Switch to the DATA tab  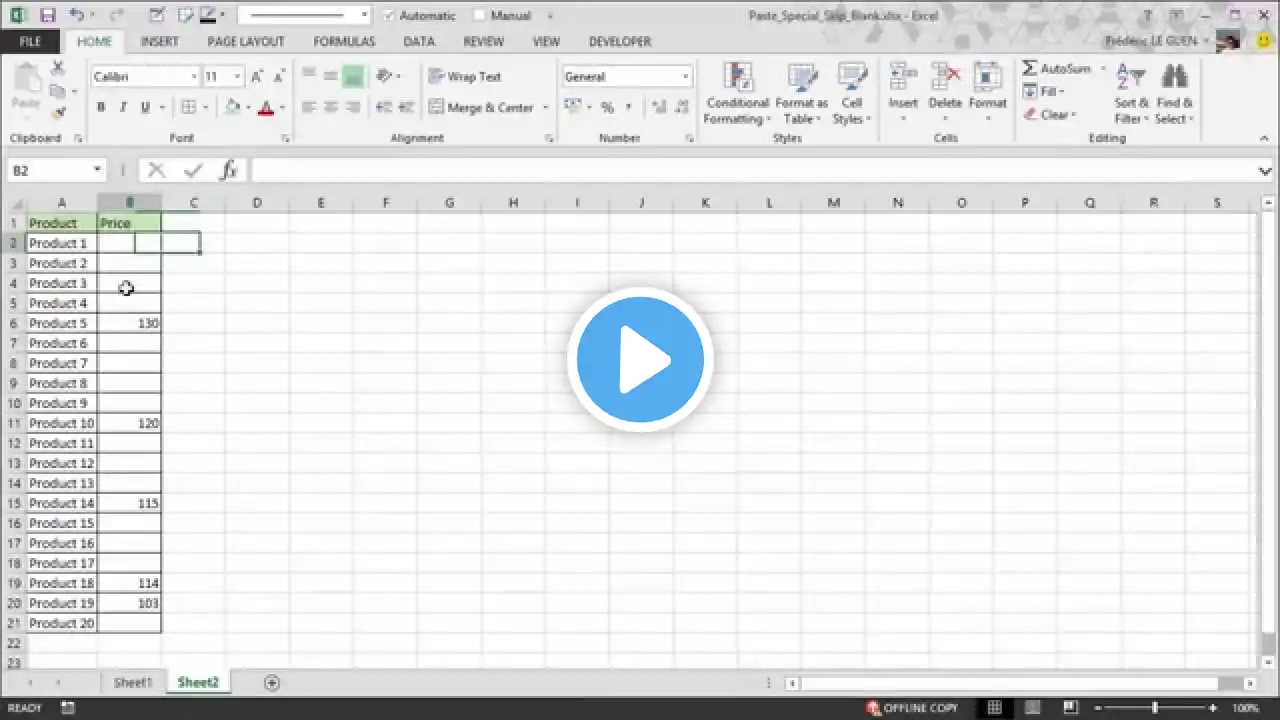click(419, 42)
